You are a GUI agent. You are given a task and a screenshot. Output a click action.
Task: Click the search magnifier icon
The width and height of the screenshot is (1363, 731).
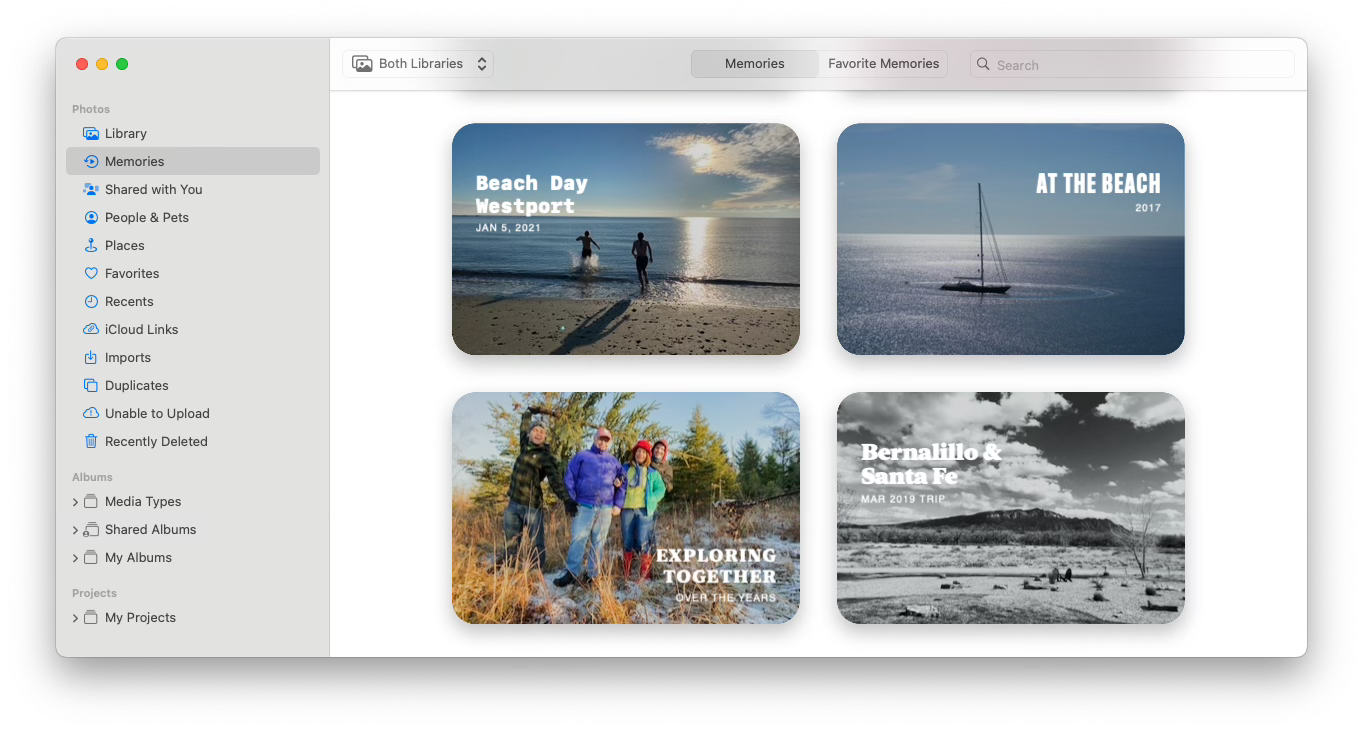pyautogui.click(x=984, y=64)
